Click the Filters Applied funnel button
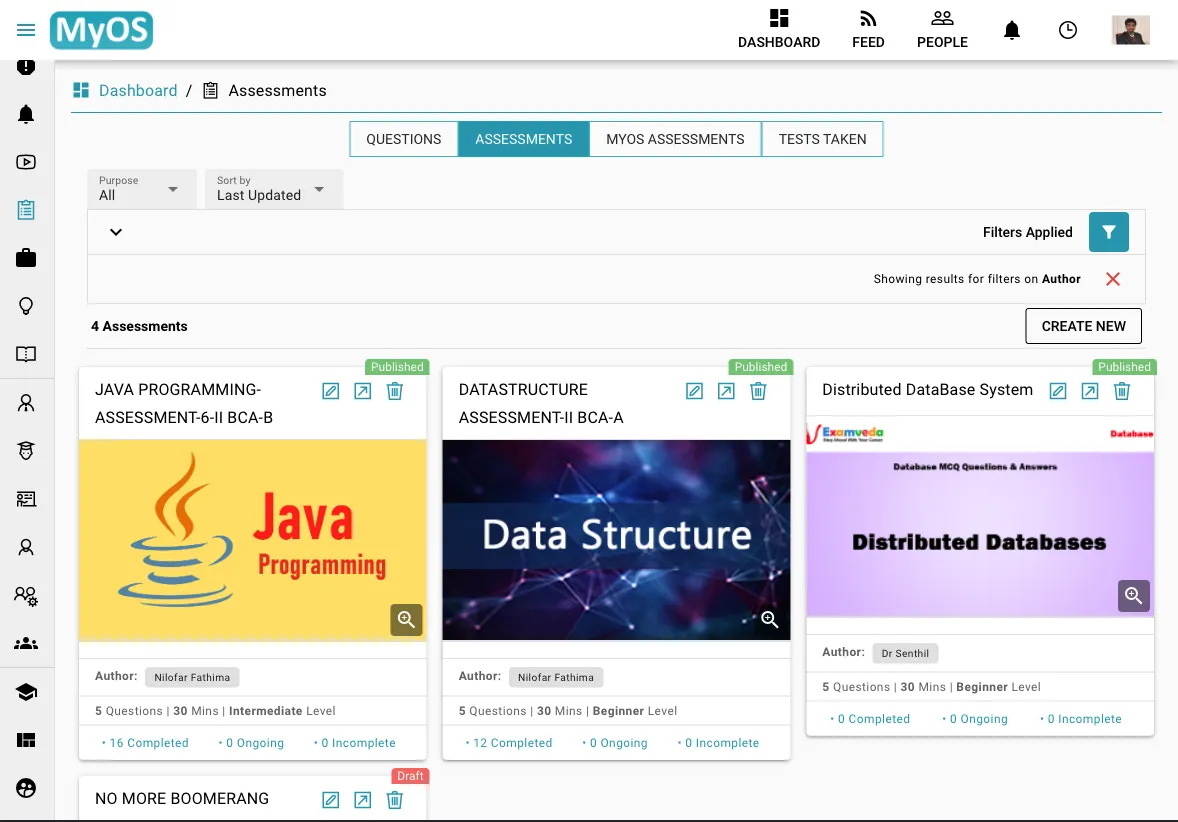 1108,232
